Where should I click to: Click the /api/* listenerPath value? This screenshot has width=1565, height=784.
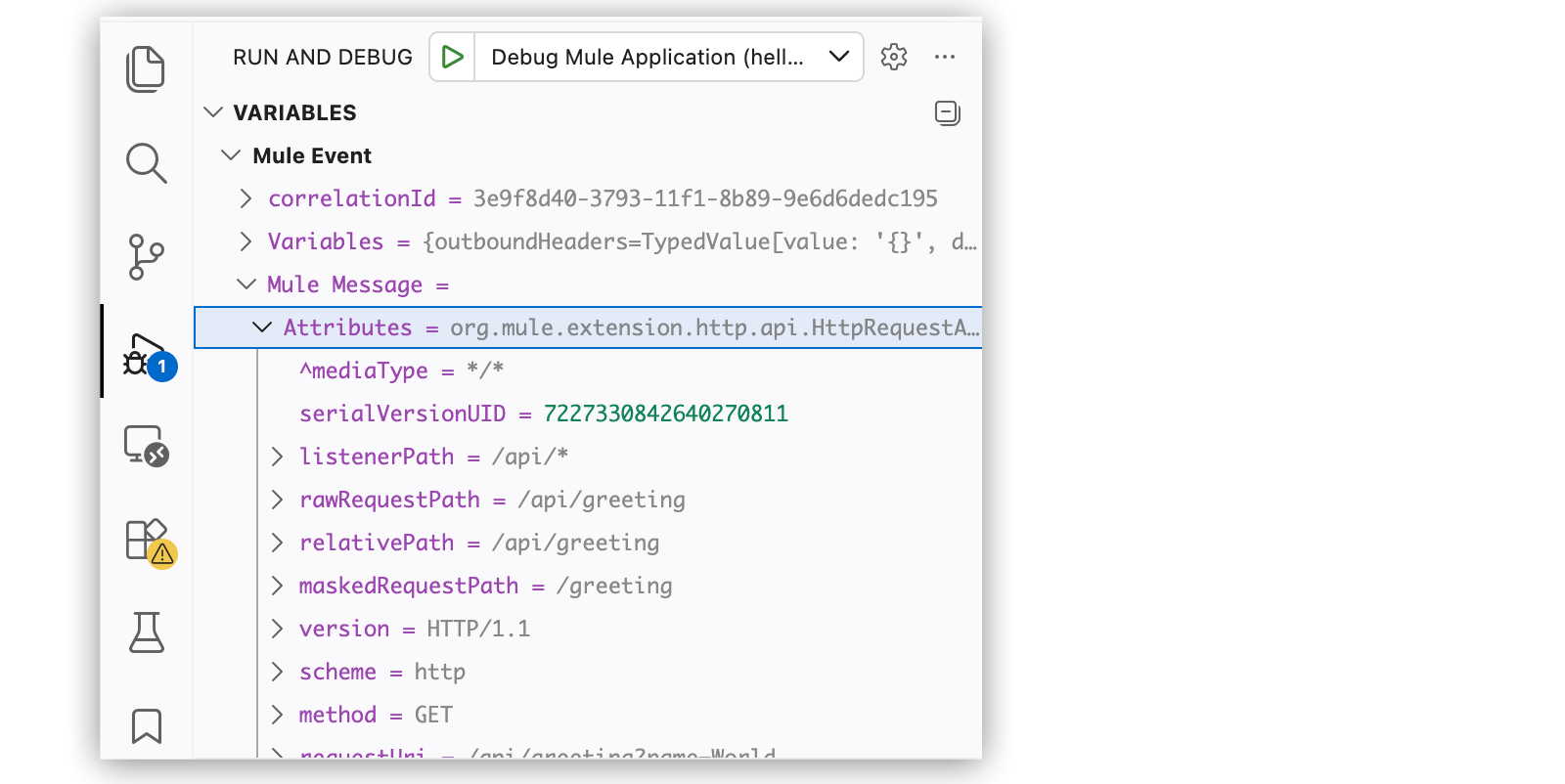tap(530, 457)
